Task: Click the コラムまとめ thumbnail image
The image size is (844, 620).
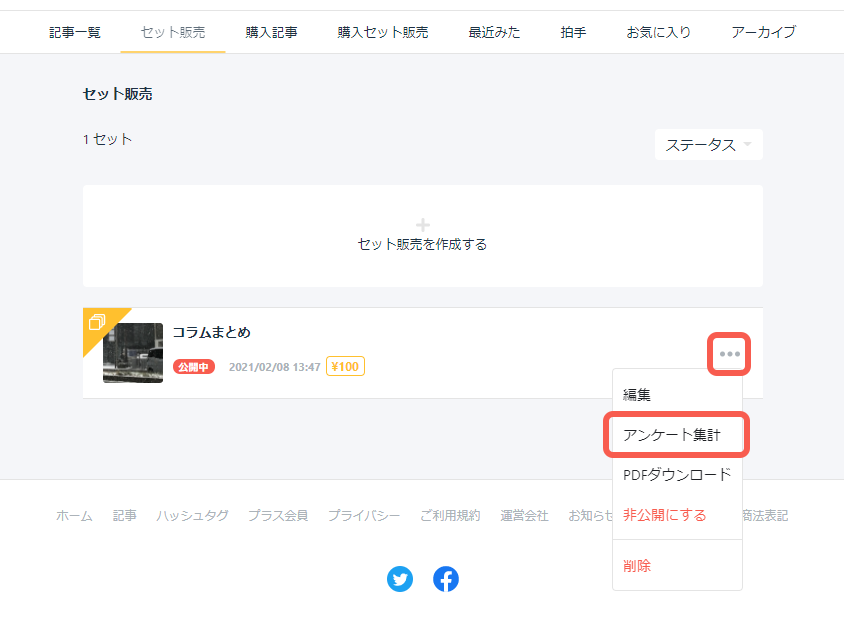Action: pyautogui.click(x=133, y=353)
